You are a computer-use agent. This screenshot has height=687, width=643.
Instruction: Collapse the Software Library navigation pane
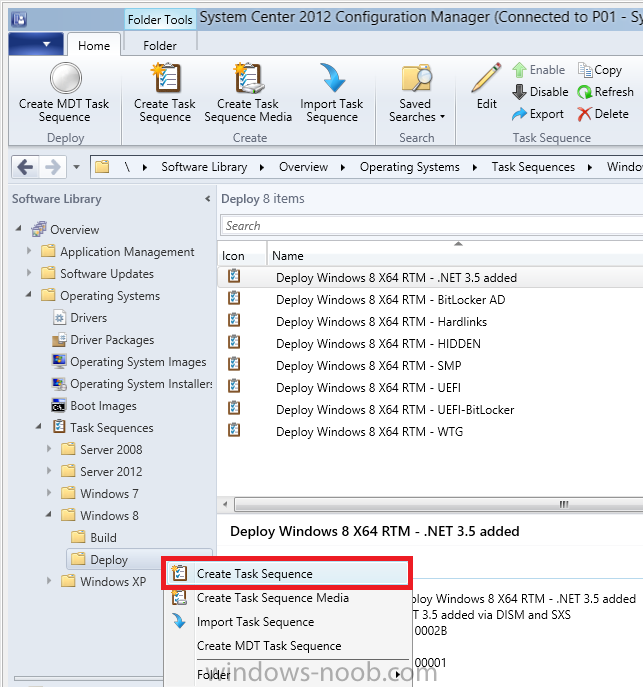tap(208, 199)
